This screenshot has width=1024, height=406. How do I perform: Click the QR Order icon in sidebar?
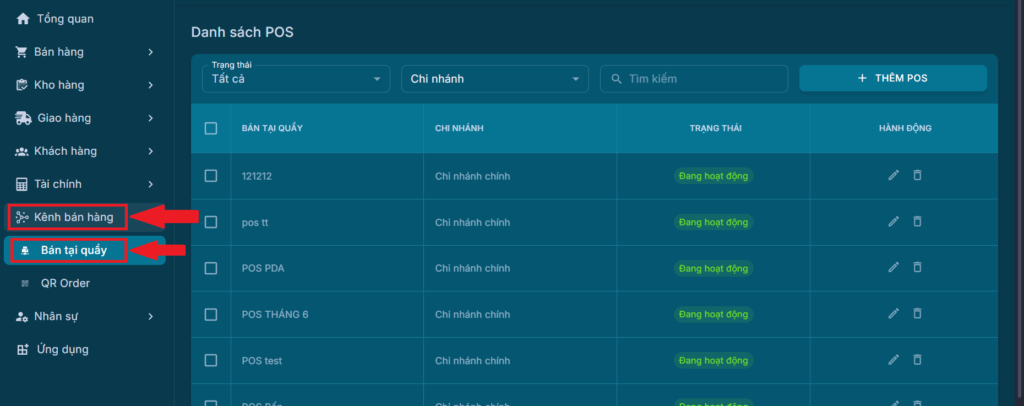(24, 284)
